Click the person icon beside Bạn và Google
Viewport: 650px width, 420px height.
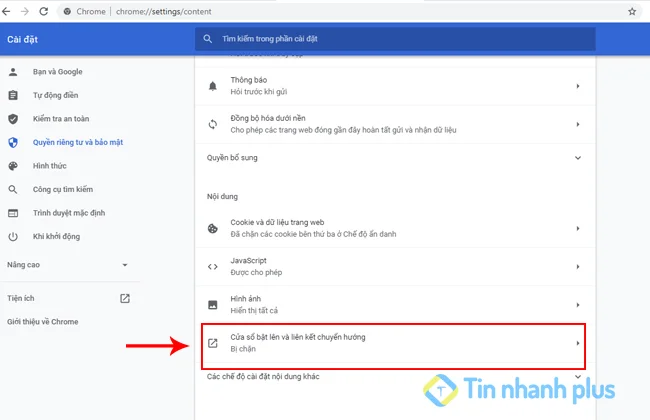[13, 72]
